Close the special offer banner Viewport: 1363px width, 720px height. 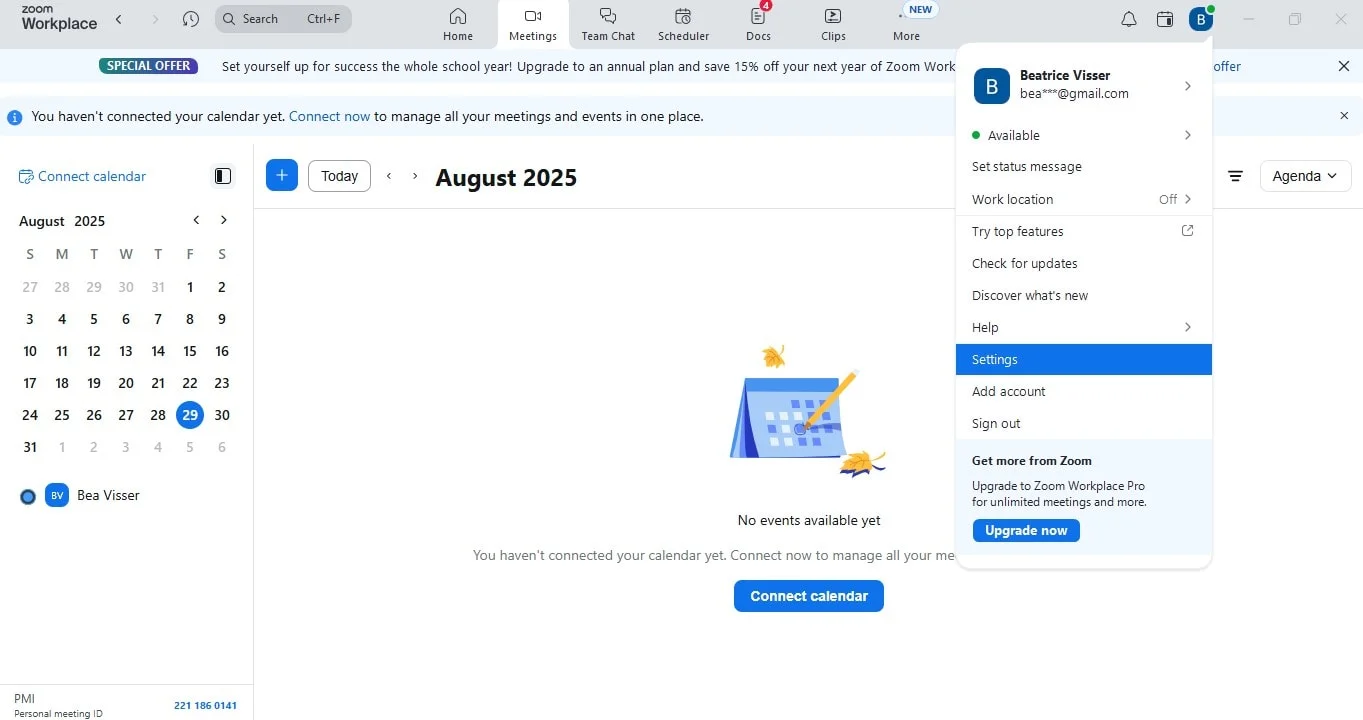pos(1344,66)
